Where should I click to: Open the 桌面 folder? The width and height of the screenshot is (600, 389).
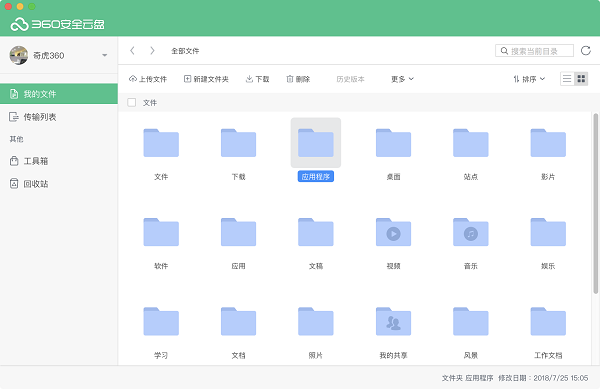coord(393,143)
